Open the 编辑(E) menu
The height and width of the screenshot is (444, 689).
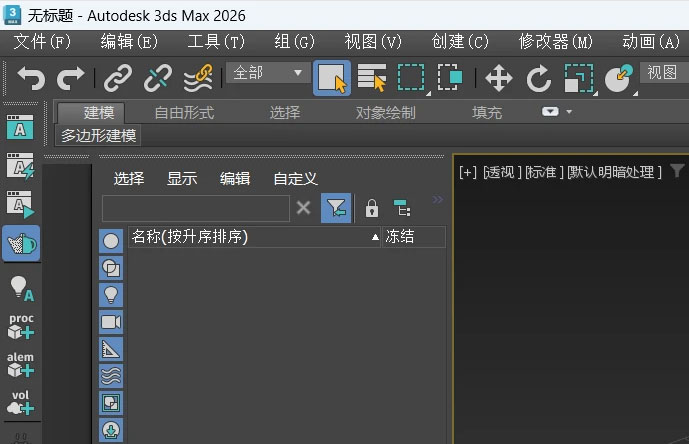point(129,42)
